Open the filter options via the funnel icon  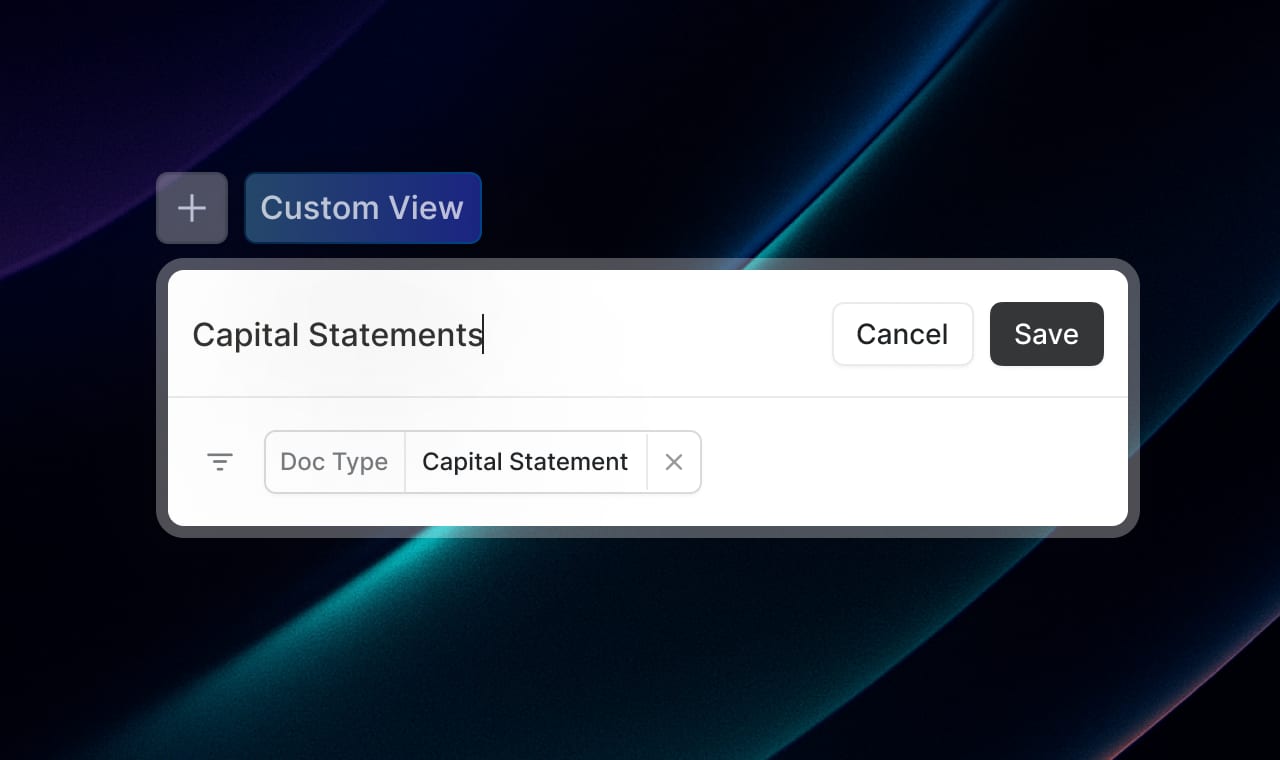coord(220,462)
